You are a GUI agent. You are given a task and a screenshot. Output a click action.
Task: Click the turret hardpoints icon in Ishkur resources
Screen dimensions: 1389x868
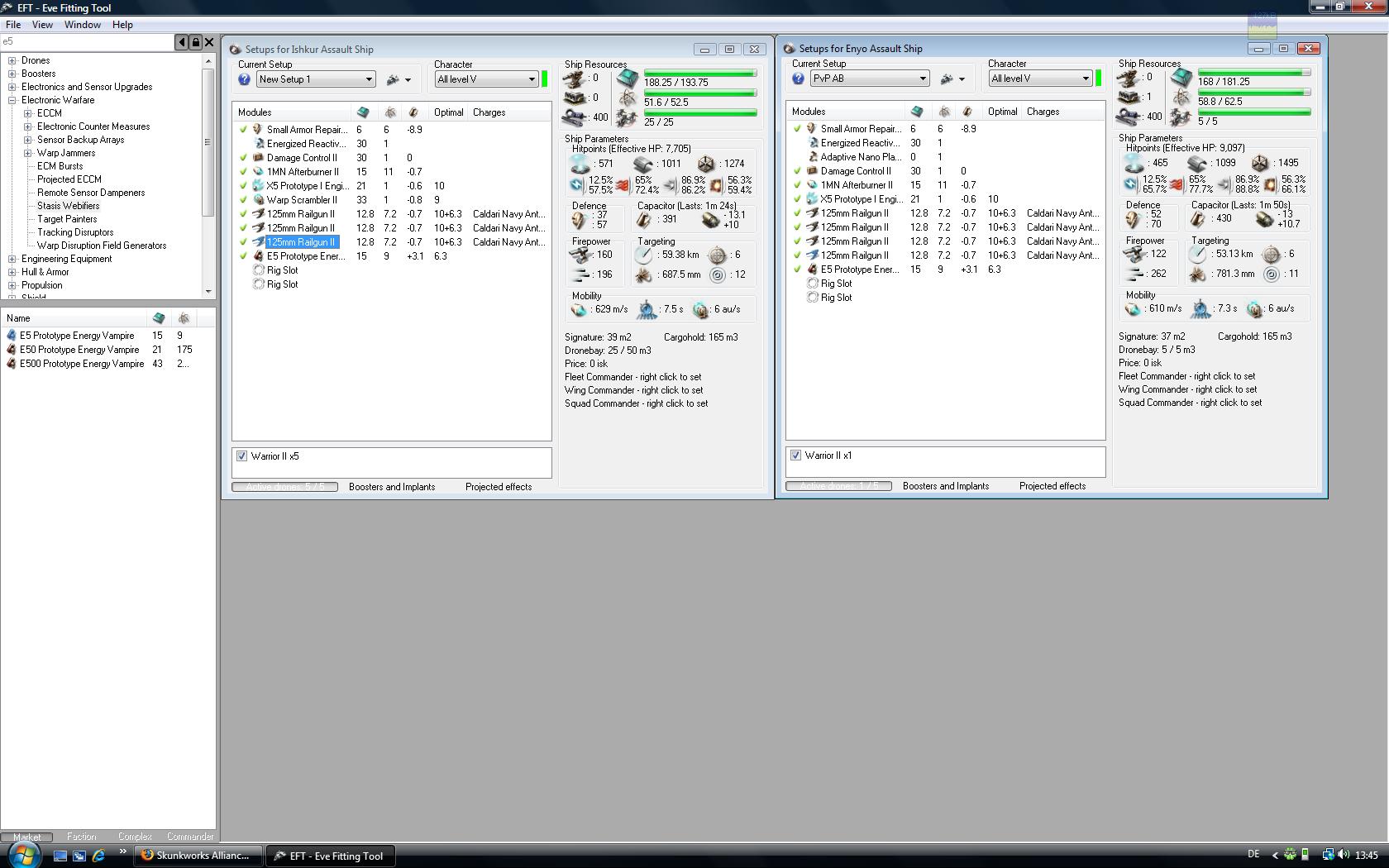coord(575,79)
